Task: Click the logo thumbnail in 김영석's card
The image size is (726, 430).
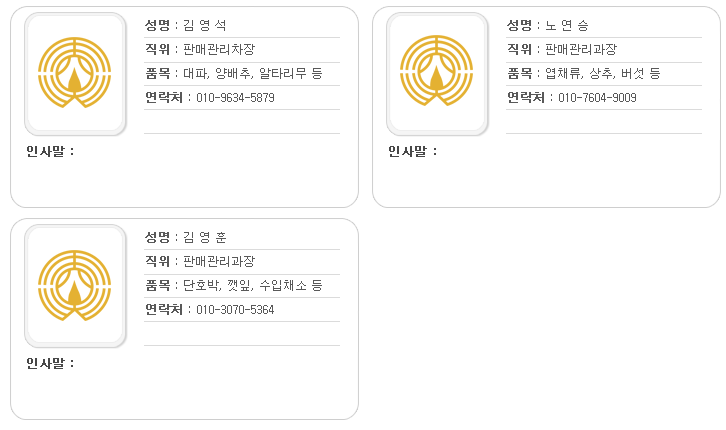Action: (x=75, y=74)
